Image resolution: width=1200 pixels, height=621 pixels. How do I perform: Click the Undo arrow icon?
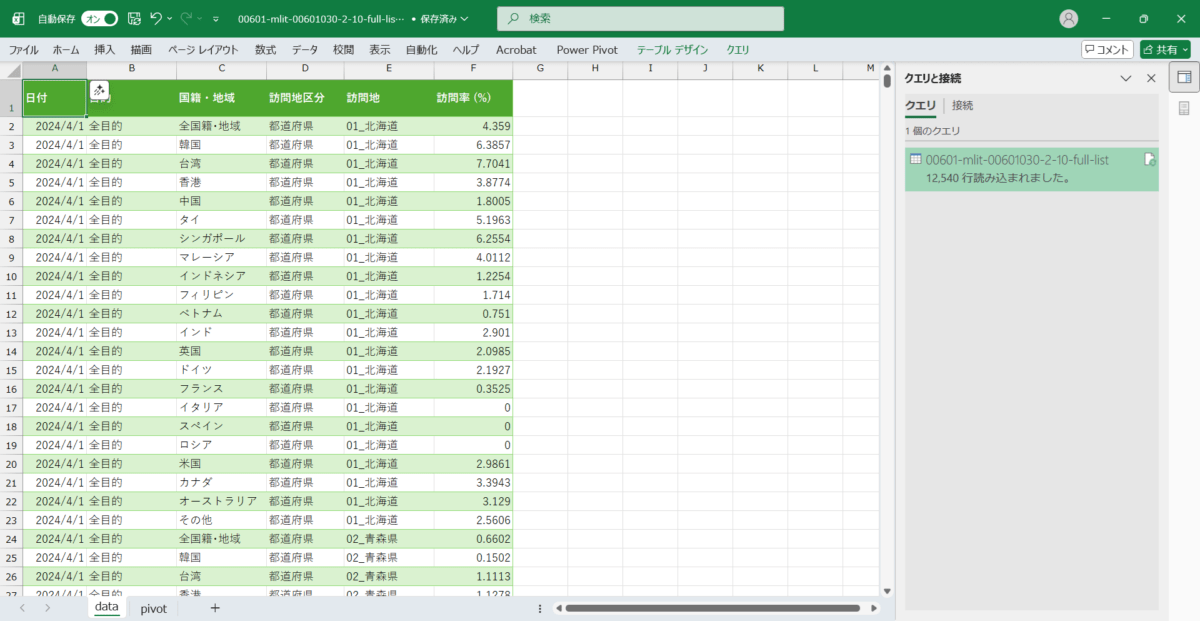click(x=155, y=18)
